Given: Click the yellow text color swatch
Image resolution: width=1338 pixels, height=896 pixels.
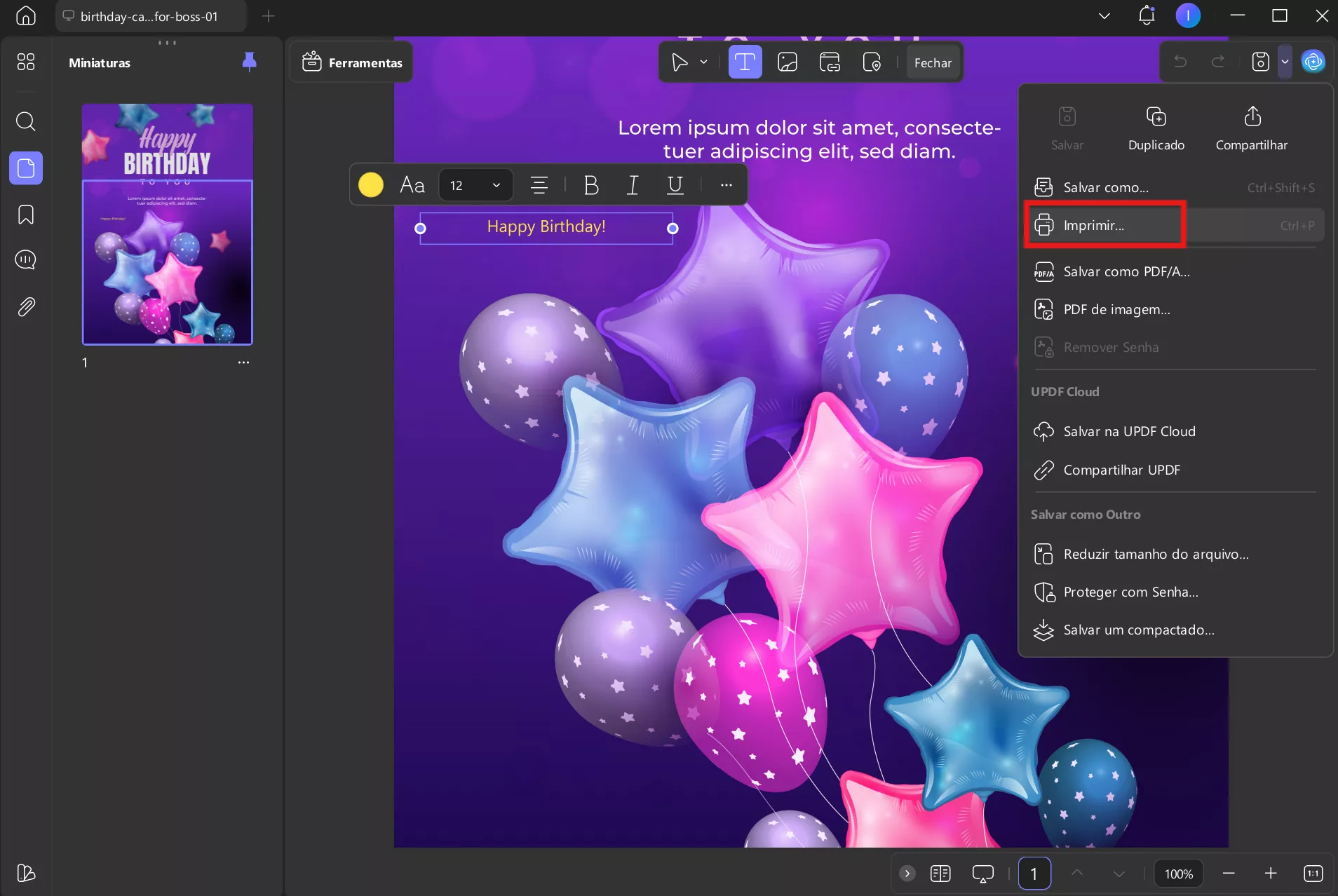Looking at the screenshot, I should (x=371, y=185).
